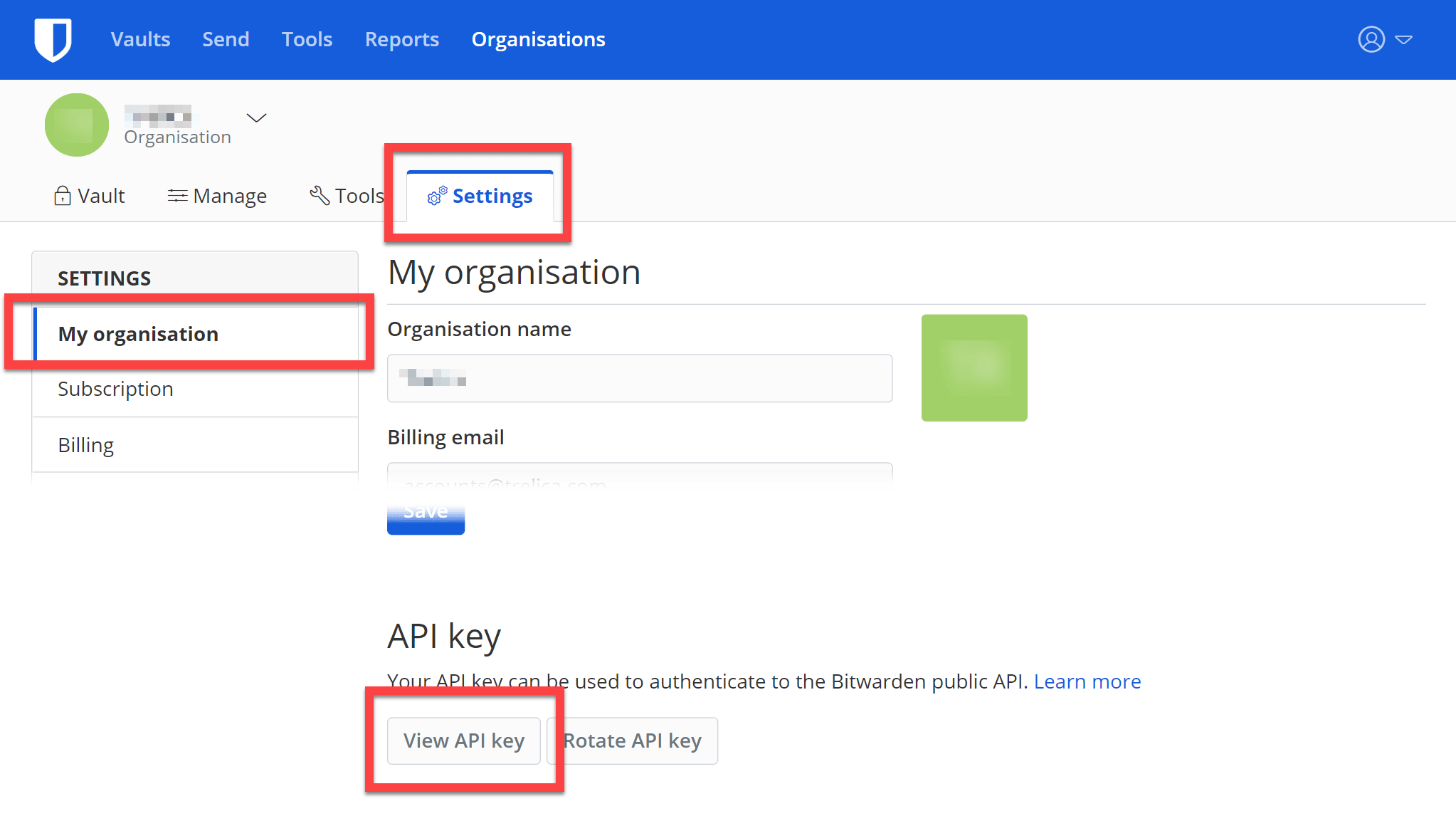The height and width of the screenshot is (816, 1456).
Task: Open the Vaults navigation item
Action: click(x=140, y=39)
